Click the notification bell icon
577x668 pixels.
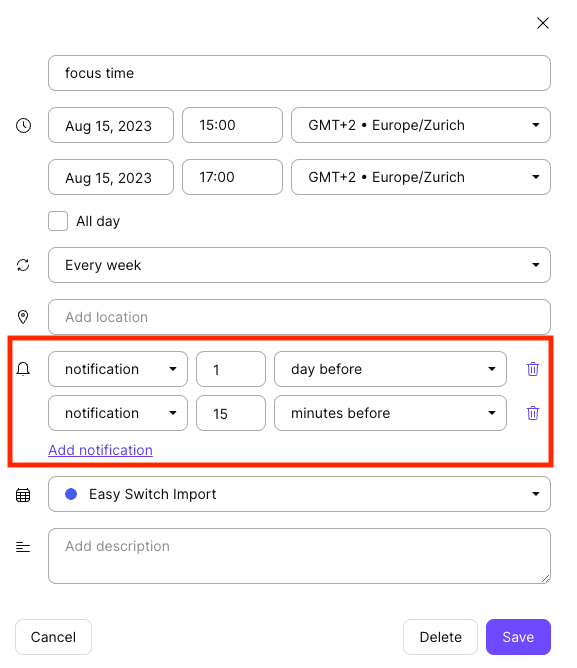click(23, 369)
